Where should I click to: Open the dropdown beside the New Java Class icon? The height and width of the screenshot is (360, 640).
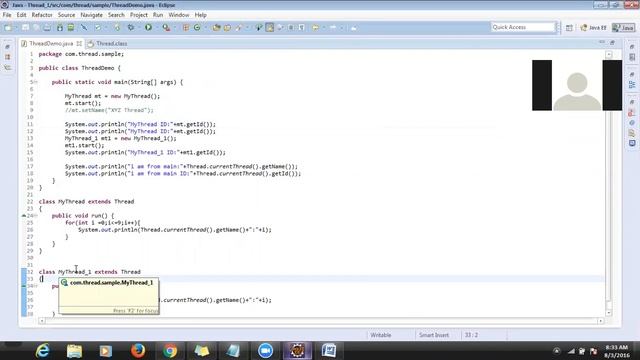205,28
